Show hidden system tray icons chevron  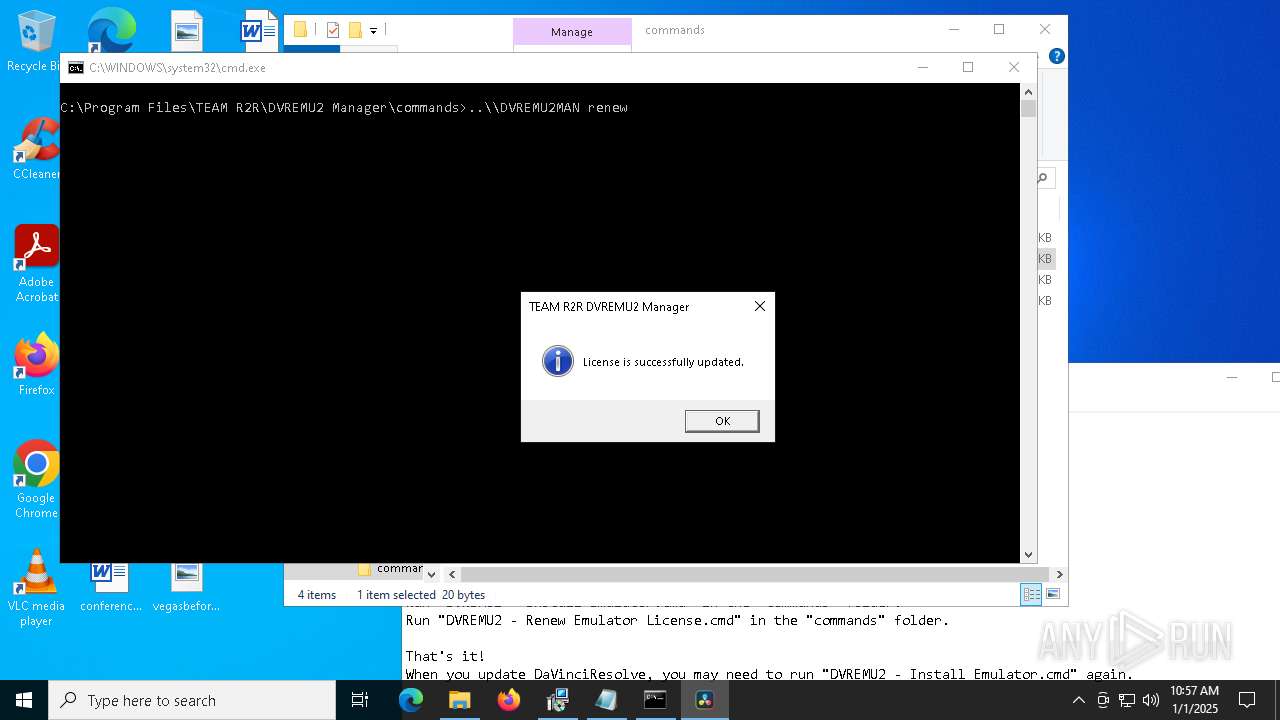point(1078,700)
